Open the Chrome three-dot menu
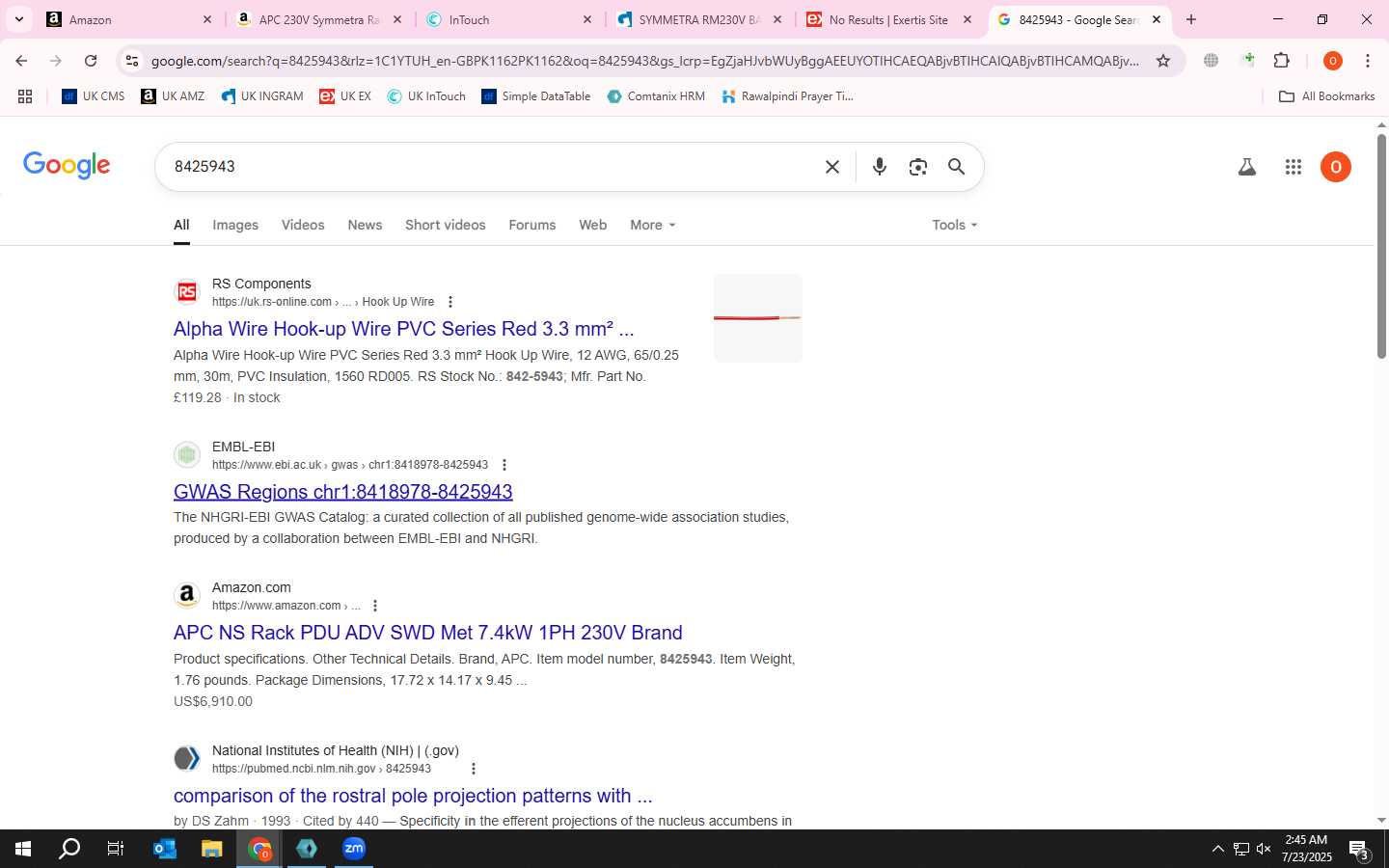1389x868 pixels. pos(1368,61)
